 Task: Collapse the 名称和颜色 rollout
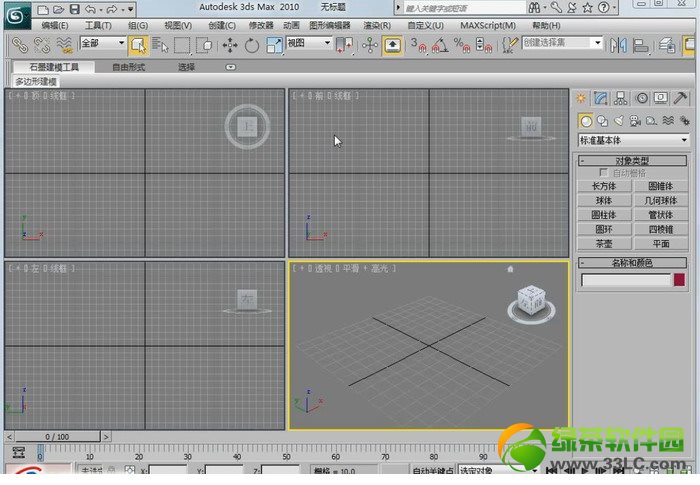(633, 262)
